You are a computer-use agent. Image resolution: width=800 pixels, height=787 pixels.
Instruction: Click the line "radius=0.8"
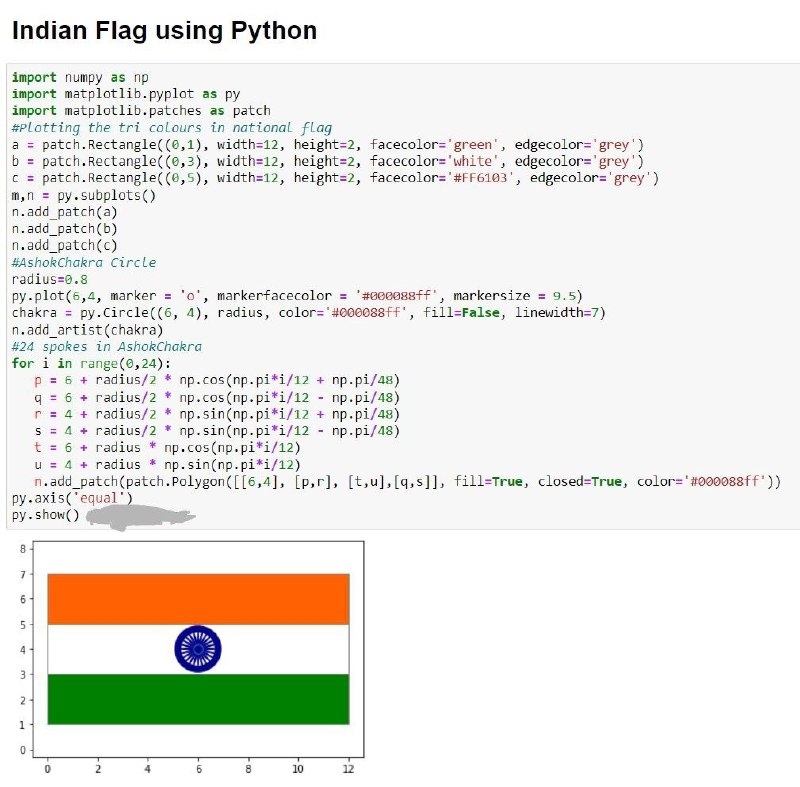click(49, 280)
